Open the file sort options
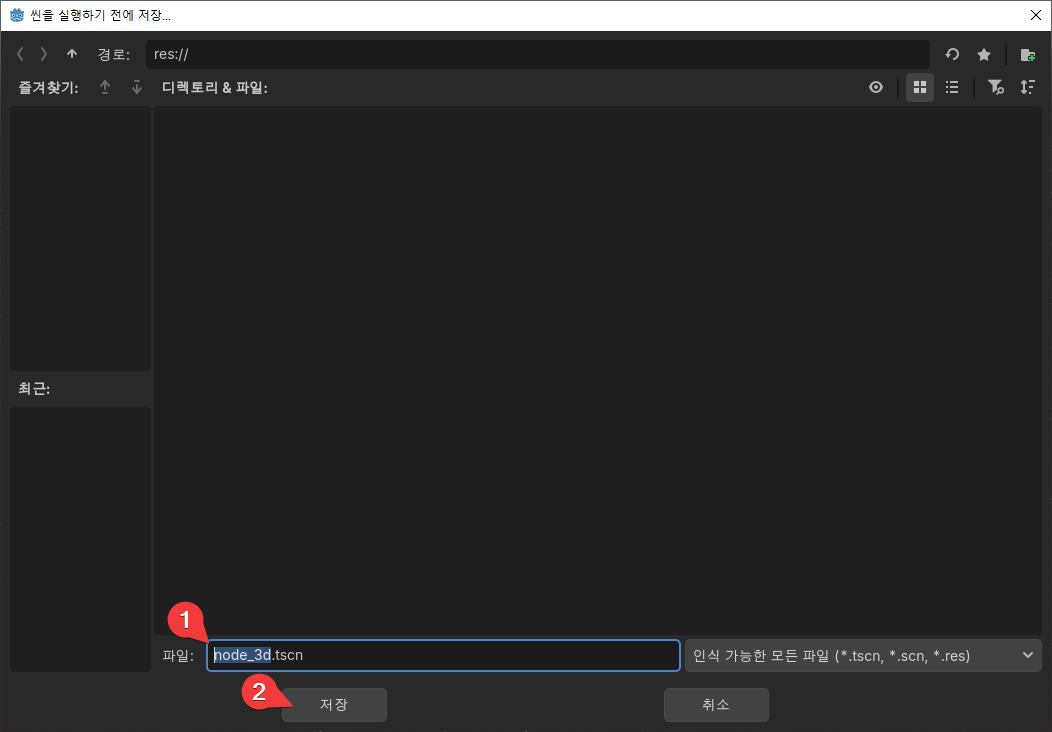The height and width of the screenshot is (732, 1052). pyautogui.click(x=1027, y=87)
